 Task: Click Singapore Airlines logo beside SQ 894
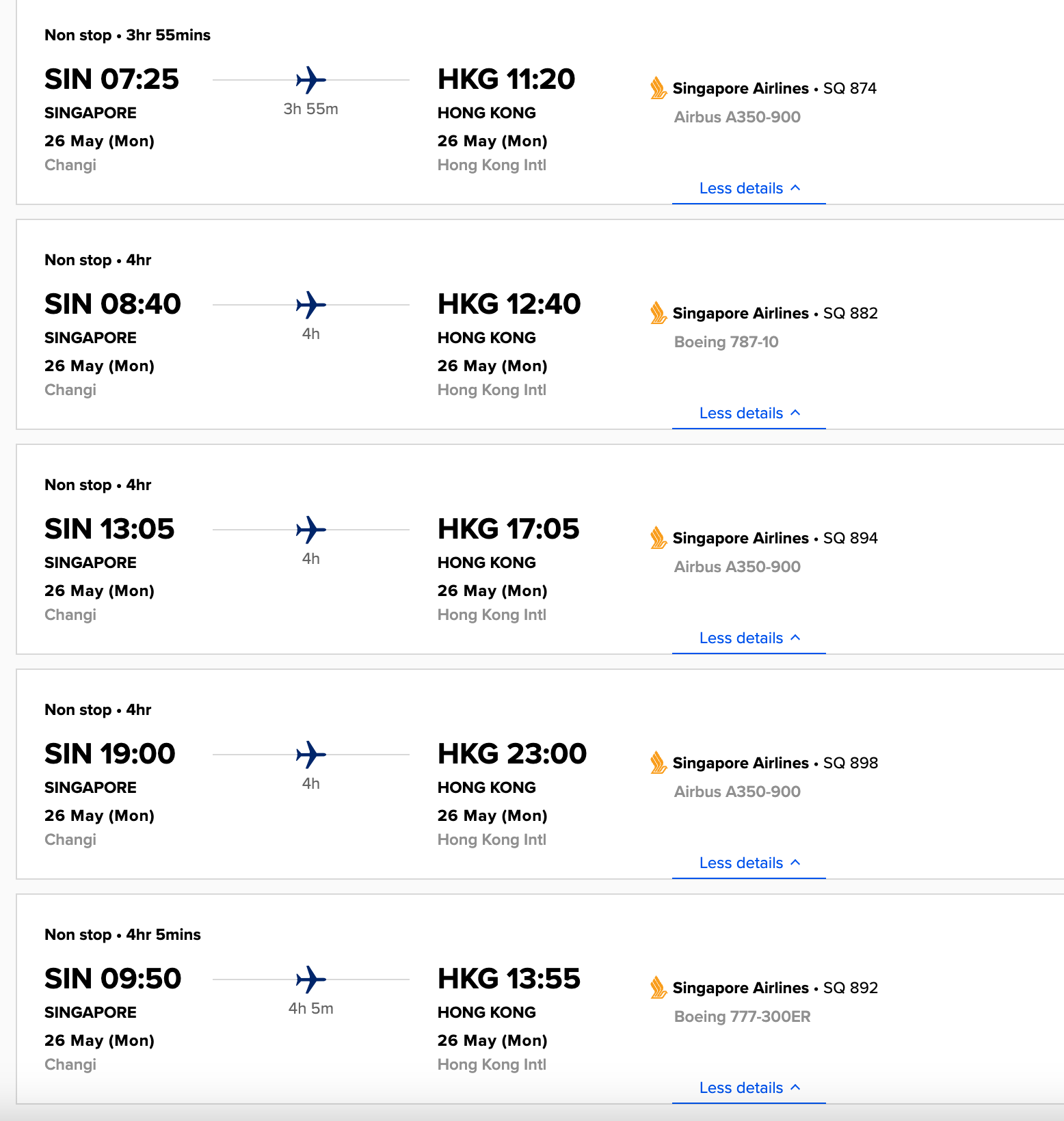pos(658,538)
